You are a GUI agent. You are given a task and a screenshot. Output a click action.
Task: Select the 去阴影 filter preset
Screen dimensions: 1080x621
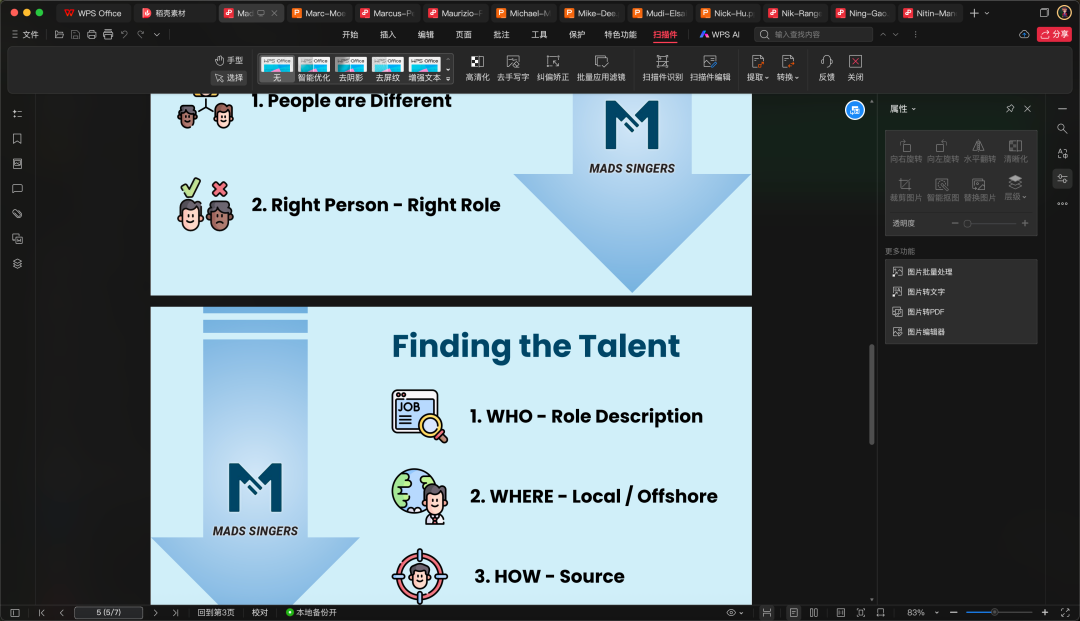pos(351,70)
